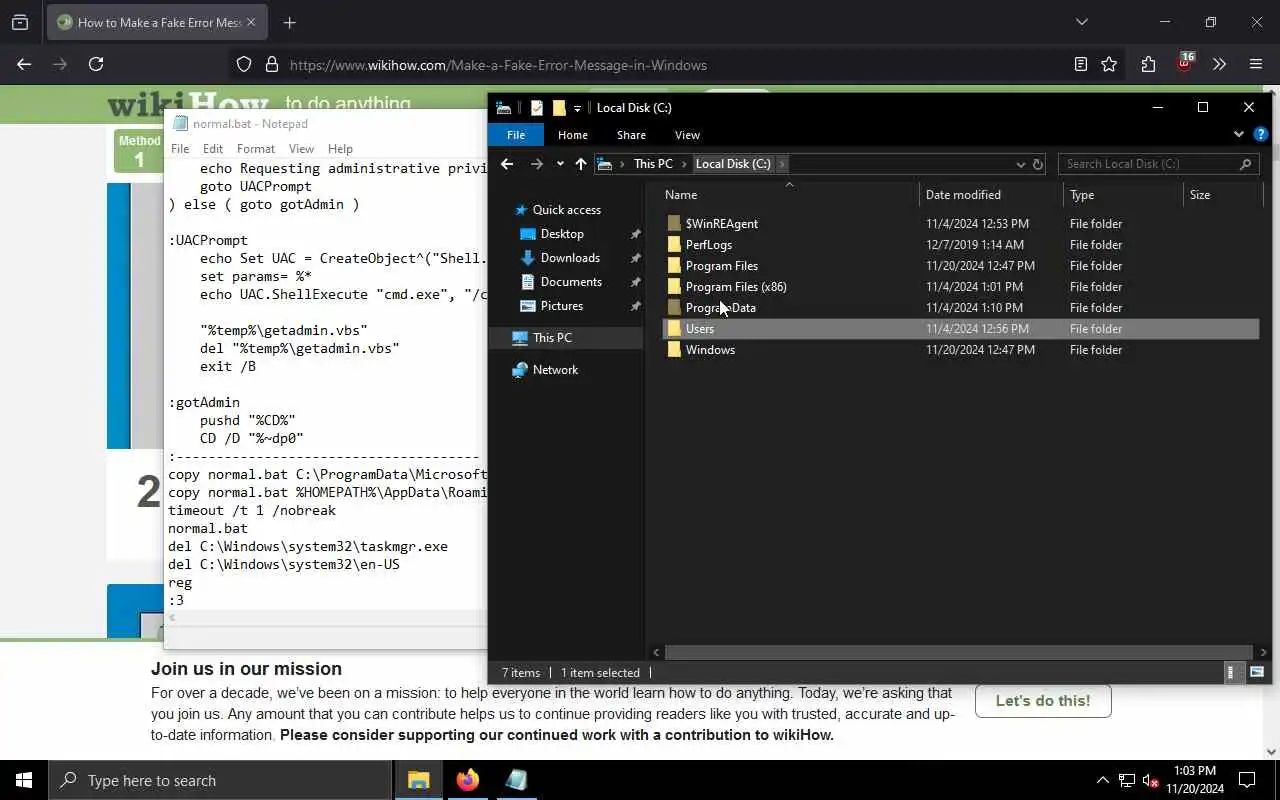Viewport: 1280px width, 800px height.
Task: Expand chevron after Local Disk (C:) breadcrumb
Action: coord(782,164)
